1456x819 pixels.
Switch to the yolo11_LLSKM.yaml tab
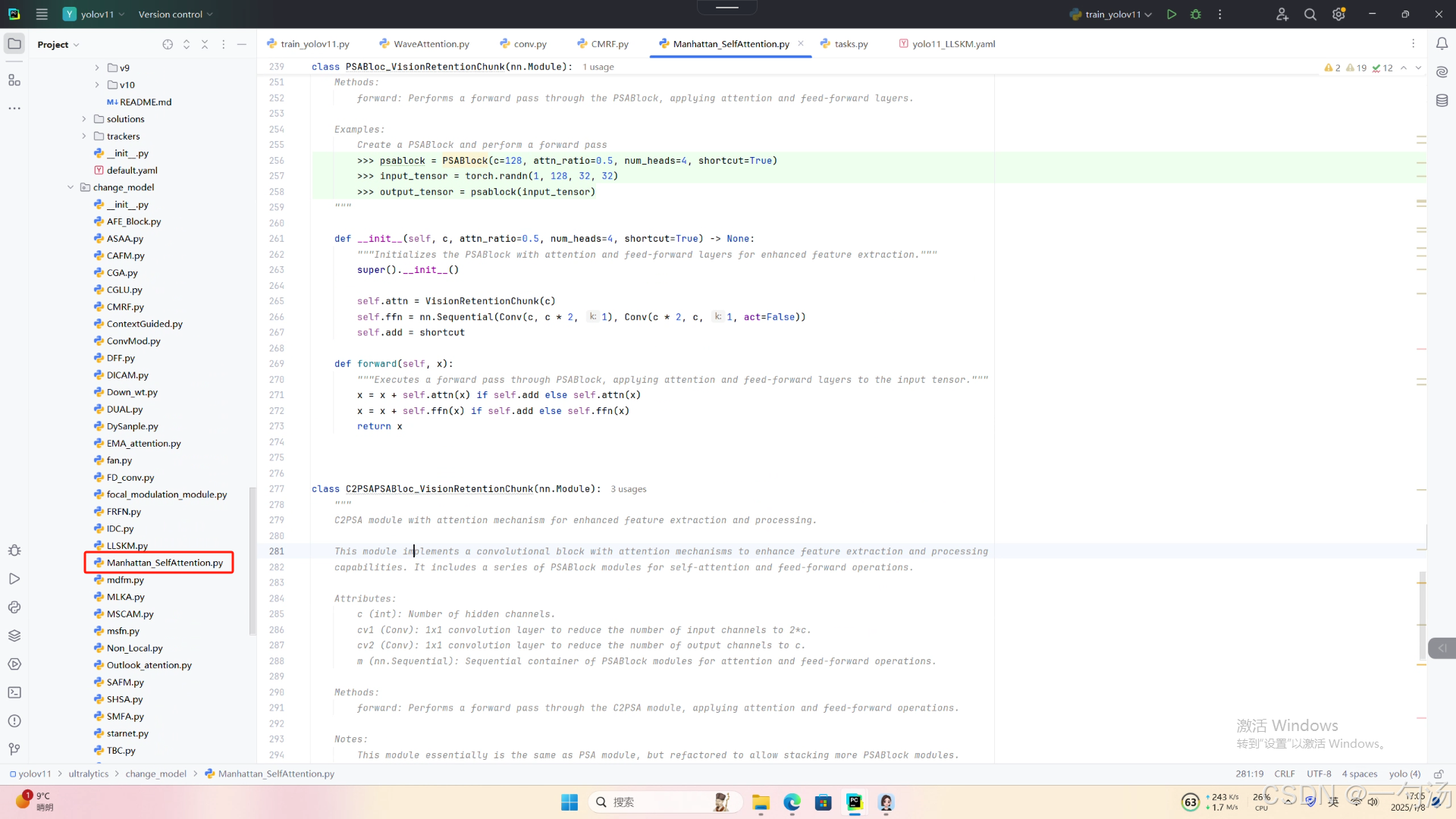952,44
